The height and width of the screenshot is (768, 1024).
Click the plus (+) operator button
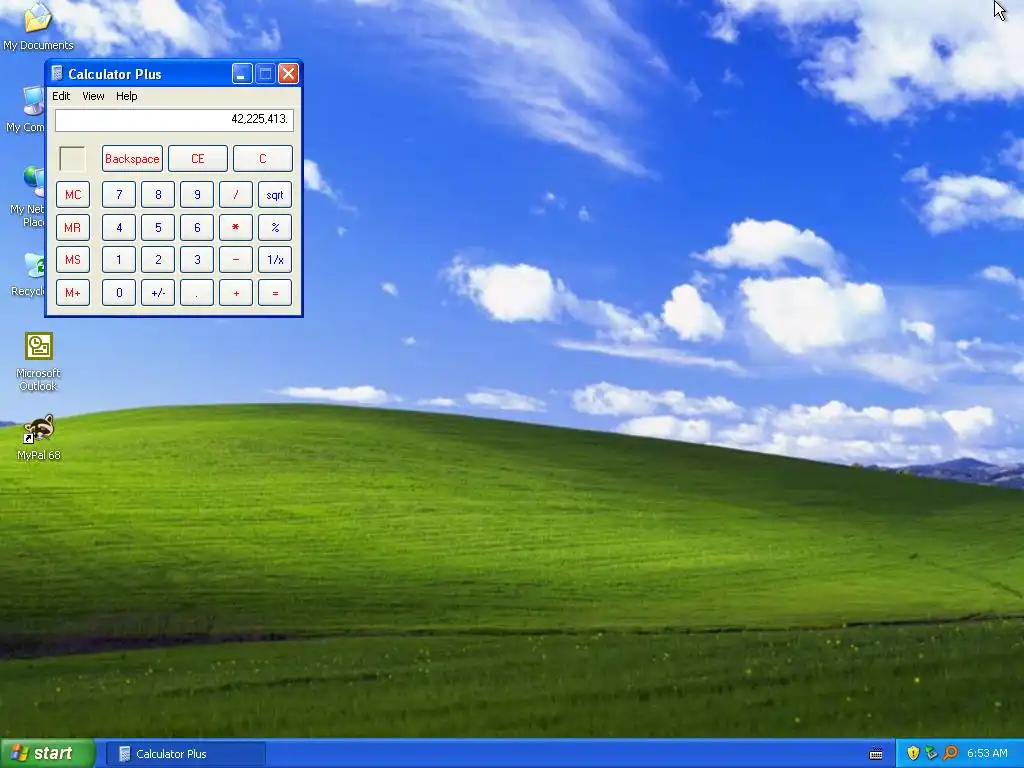[x=236, y=293]
